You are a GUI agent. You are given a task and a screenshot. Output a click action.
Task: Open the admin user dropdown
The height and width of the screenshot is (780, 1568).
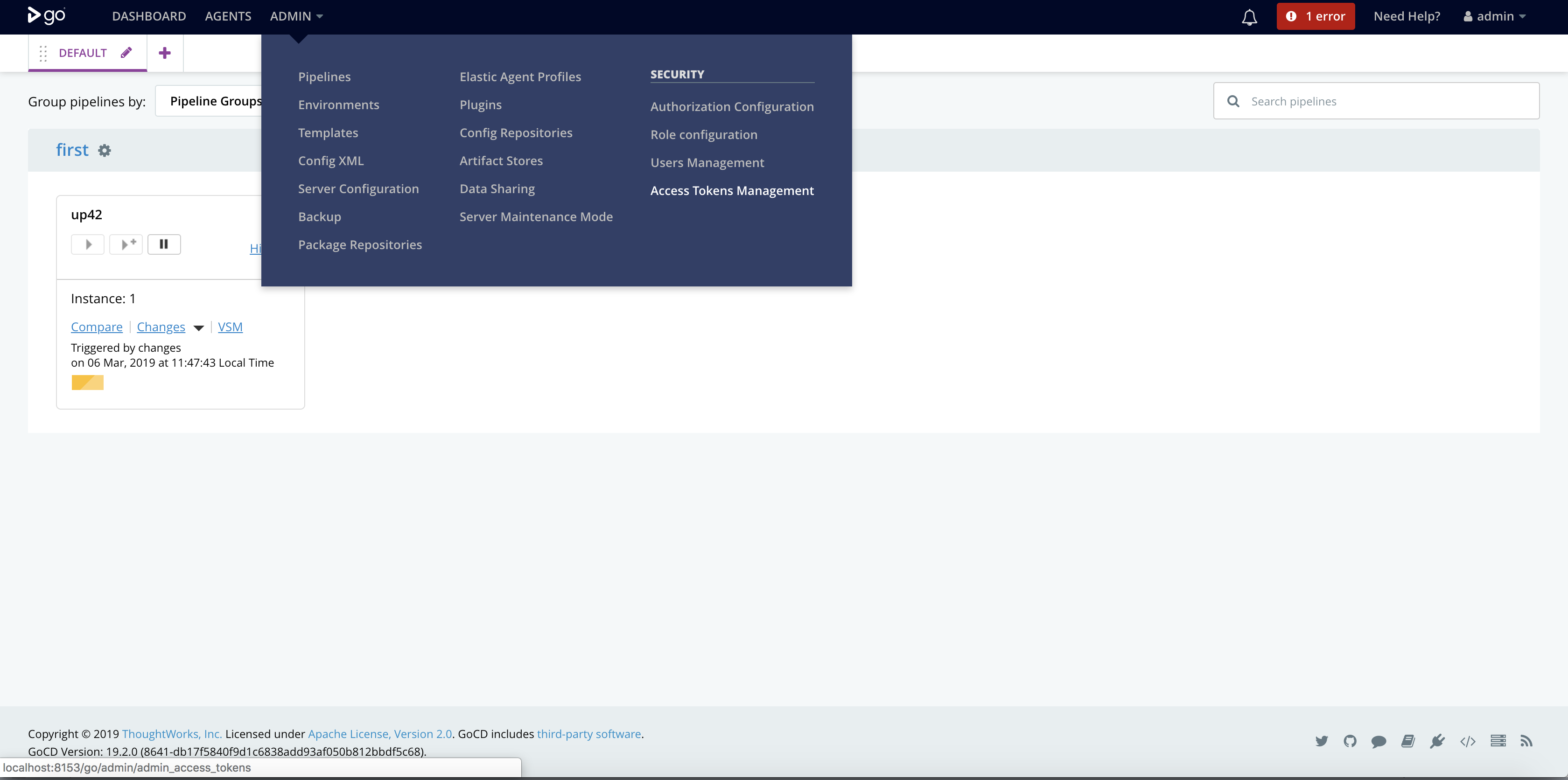tap(1494, 16)
